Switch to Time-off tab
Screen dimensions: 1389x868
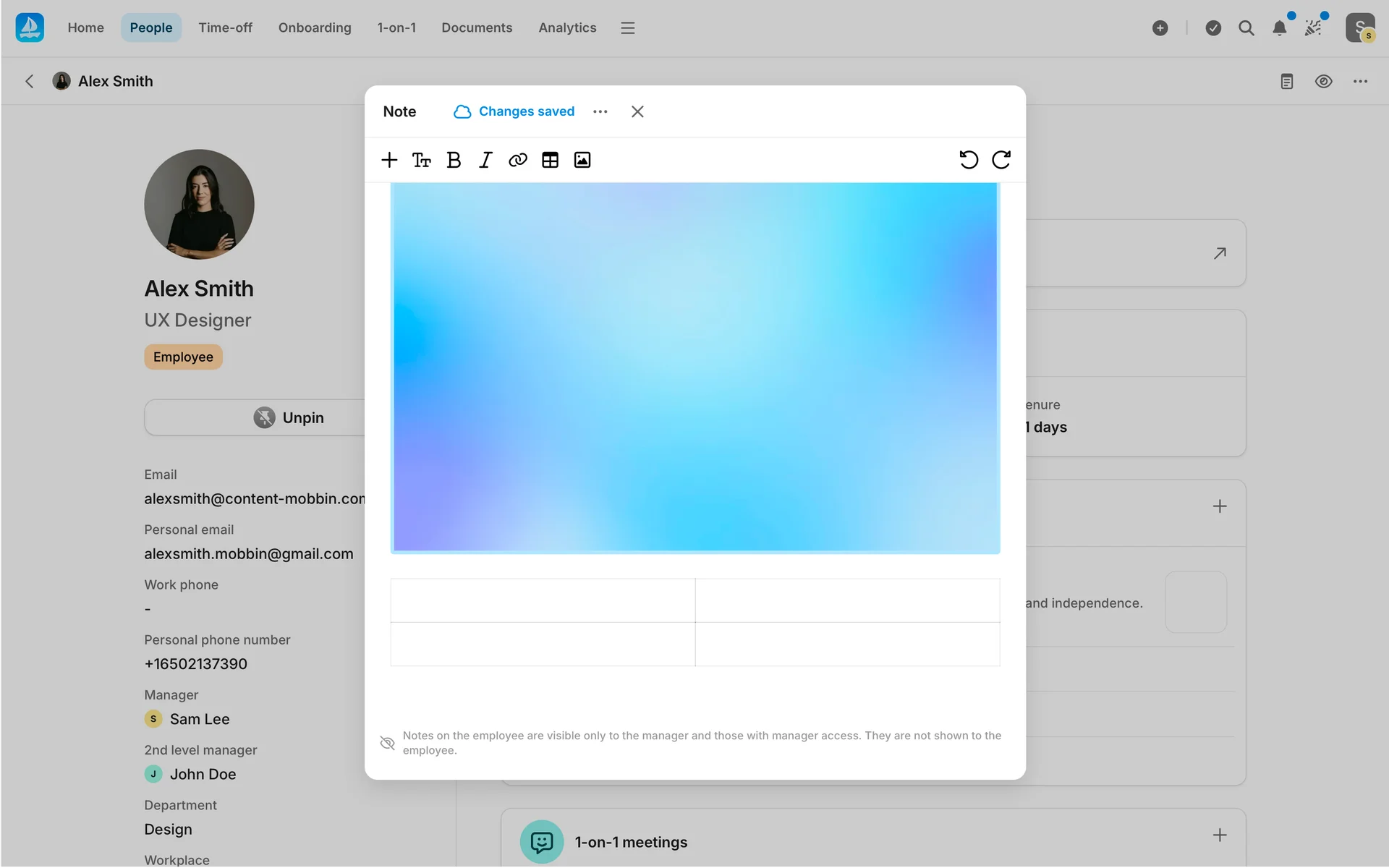click(x=225, y=27)
